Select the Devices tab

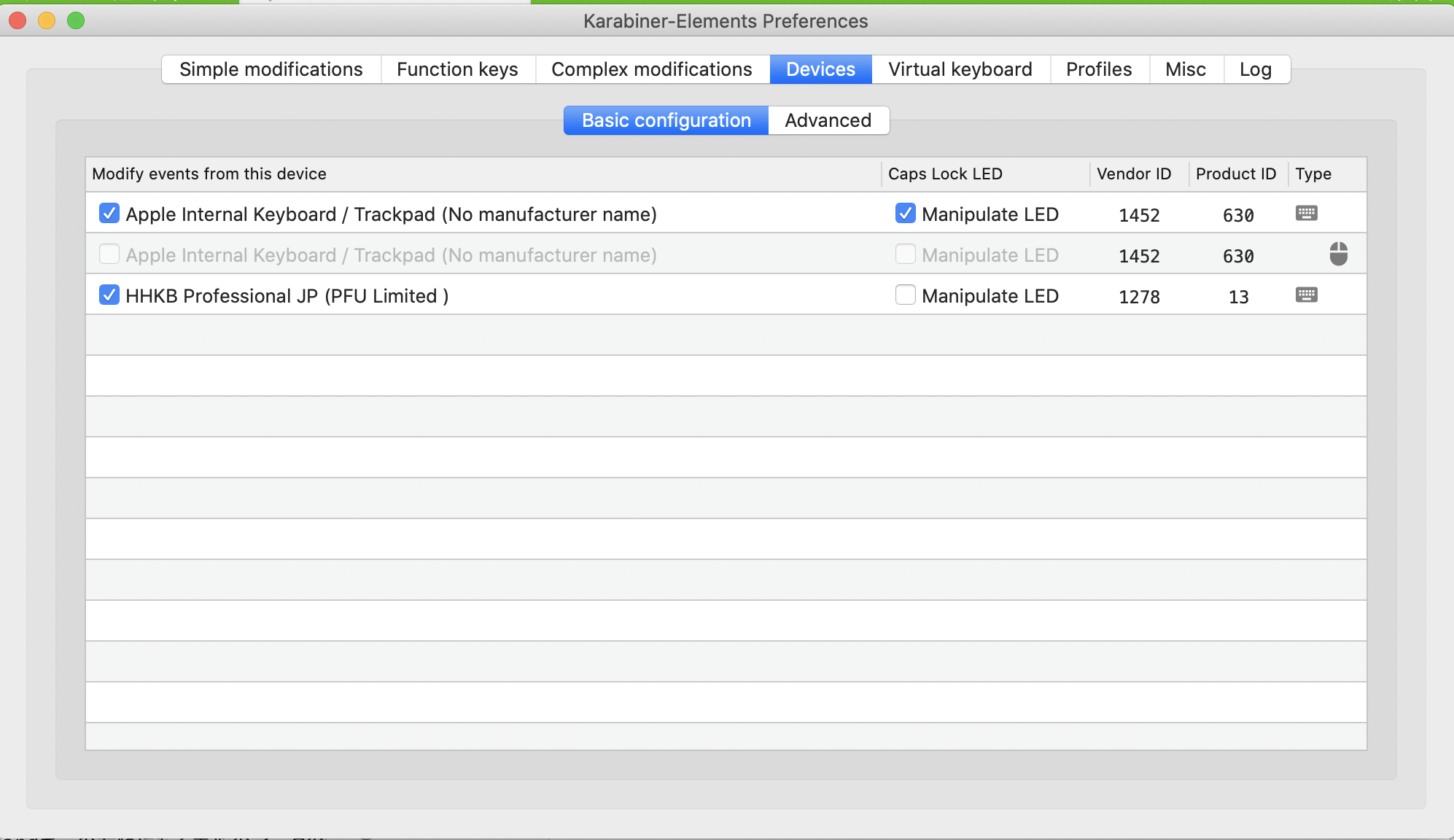click(820, 69)
